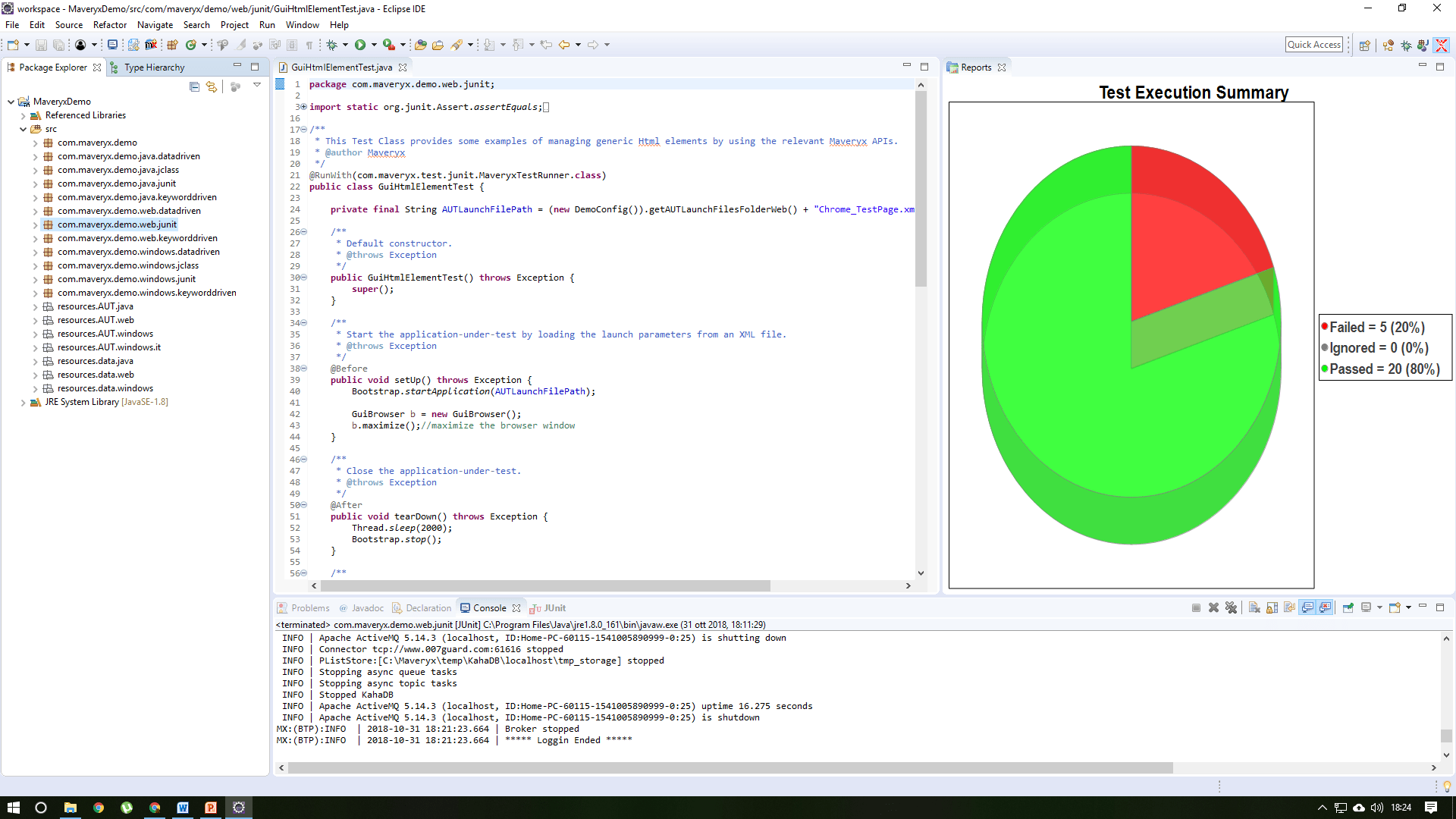Click the Open Task folder icon
Image resolution: width=1456 pixels, height=819 pixels.
pyautogui.click(x=438, y=45)
